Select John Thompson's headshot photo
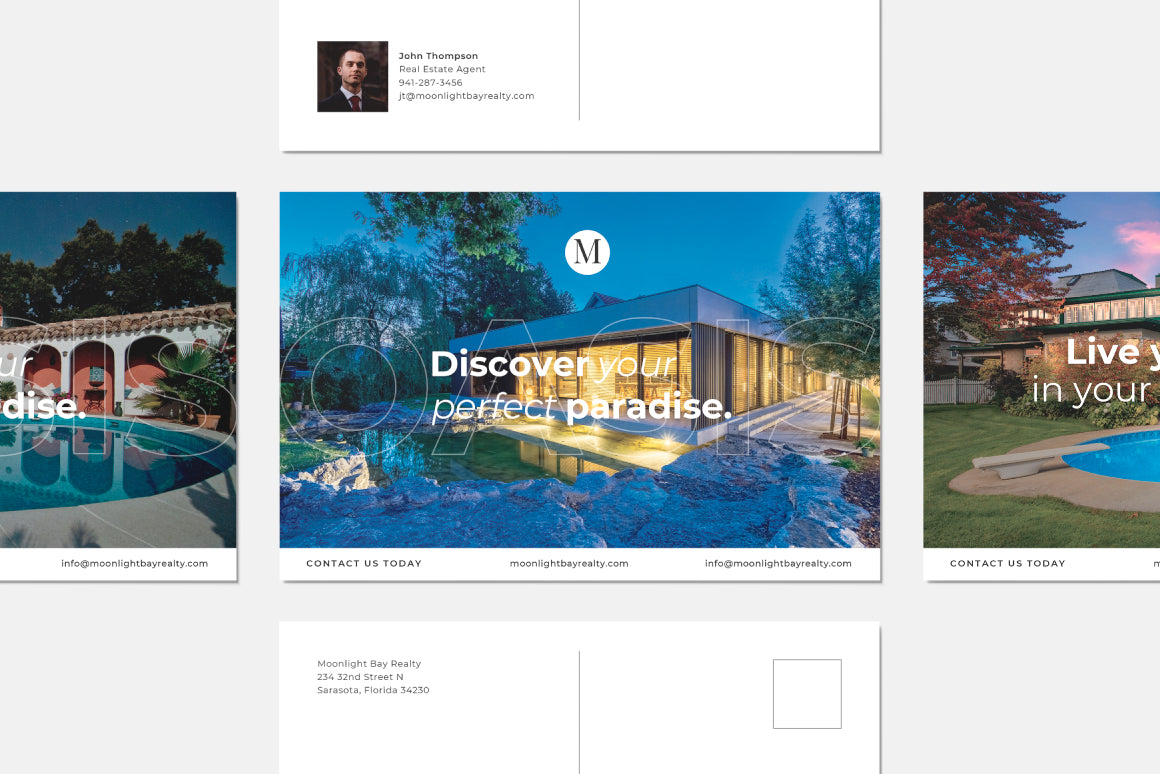Screen dimensions: 1160x774 tap(352, 76)
